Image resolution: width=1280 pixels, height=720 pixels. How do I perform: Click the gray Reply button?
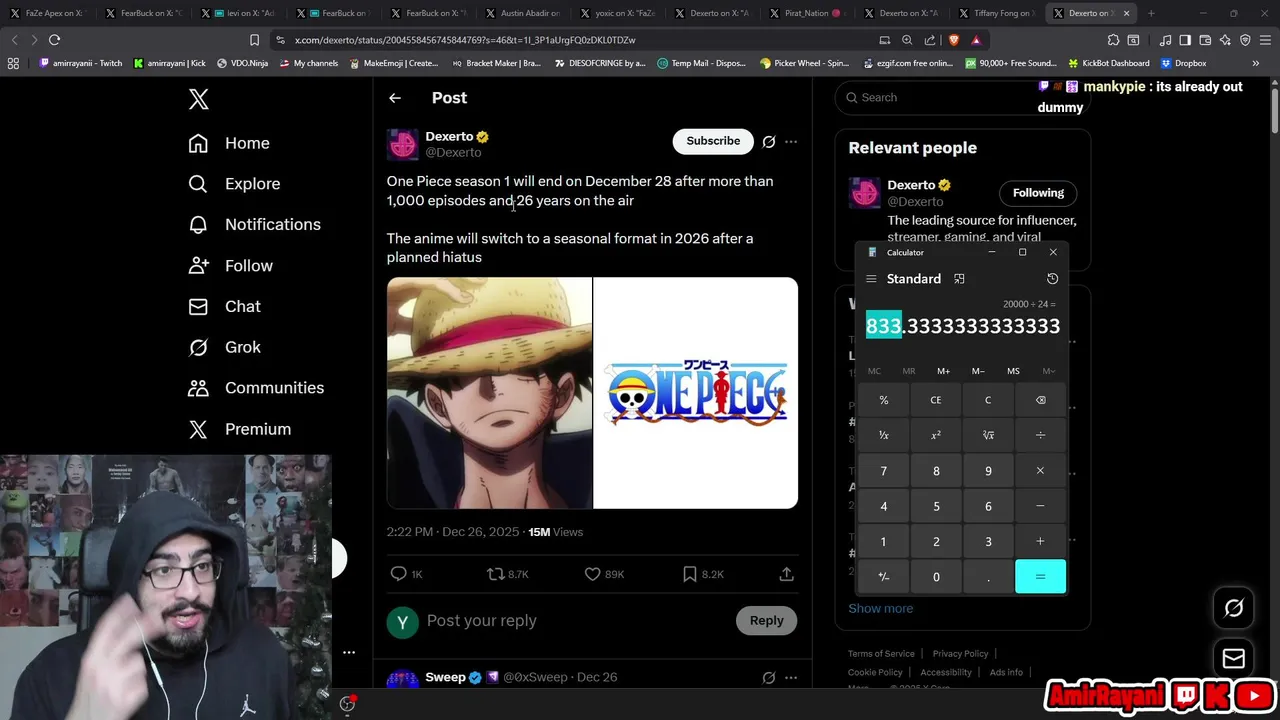767,621
